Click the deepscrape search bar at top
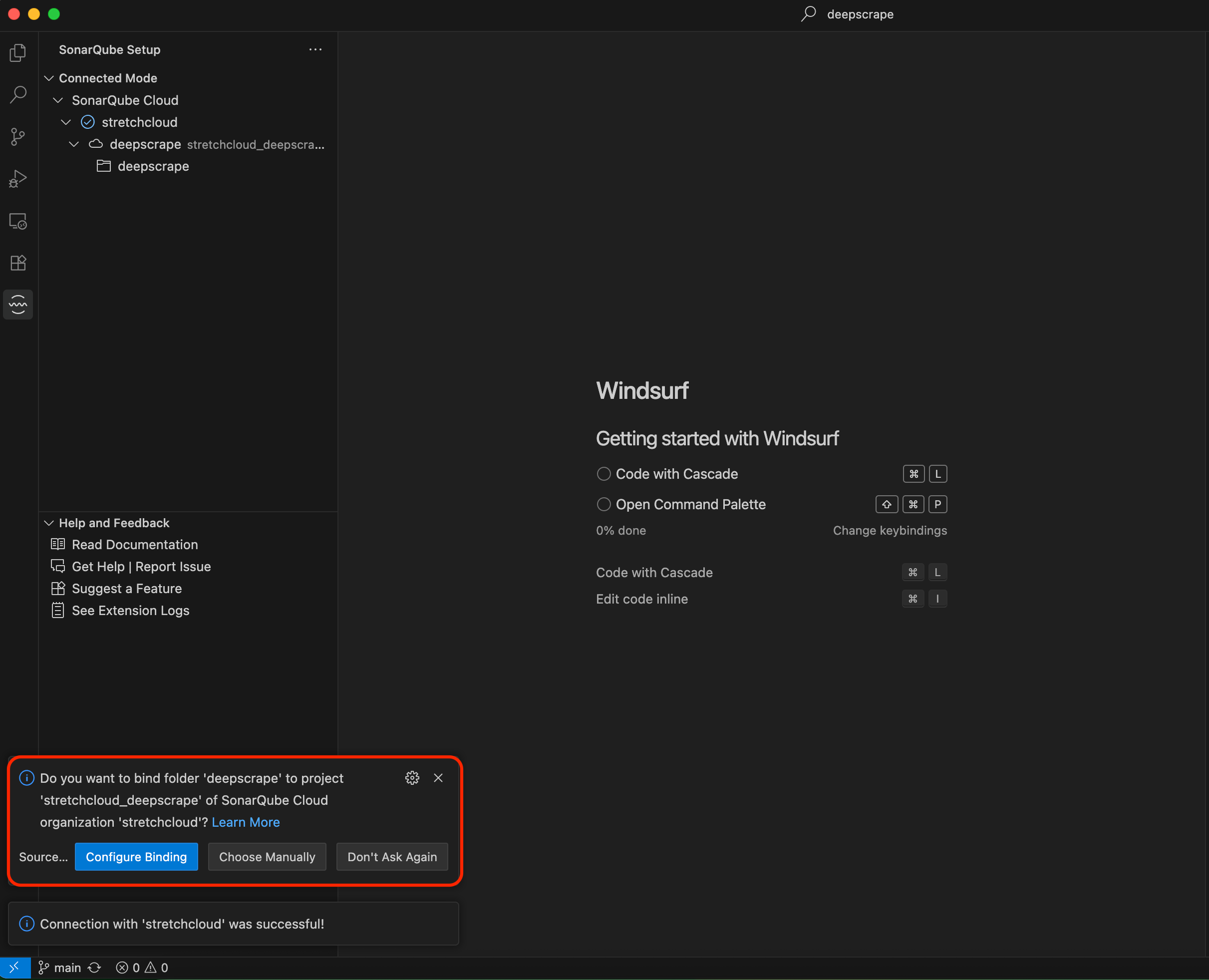 click(859, 14)
